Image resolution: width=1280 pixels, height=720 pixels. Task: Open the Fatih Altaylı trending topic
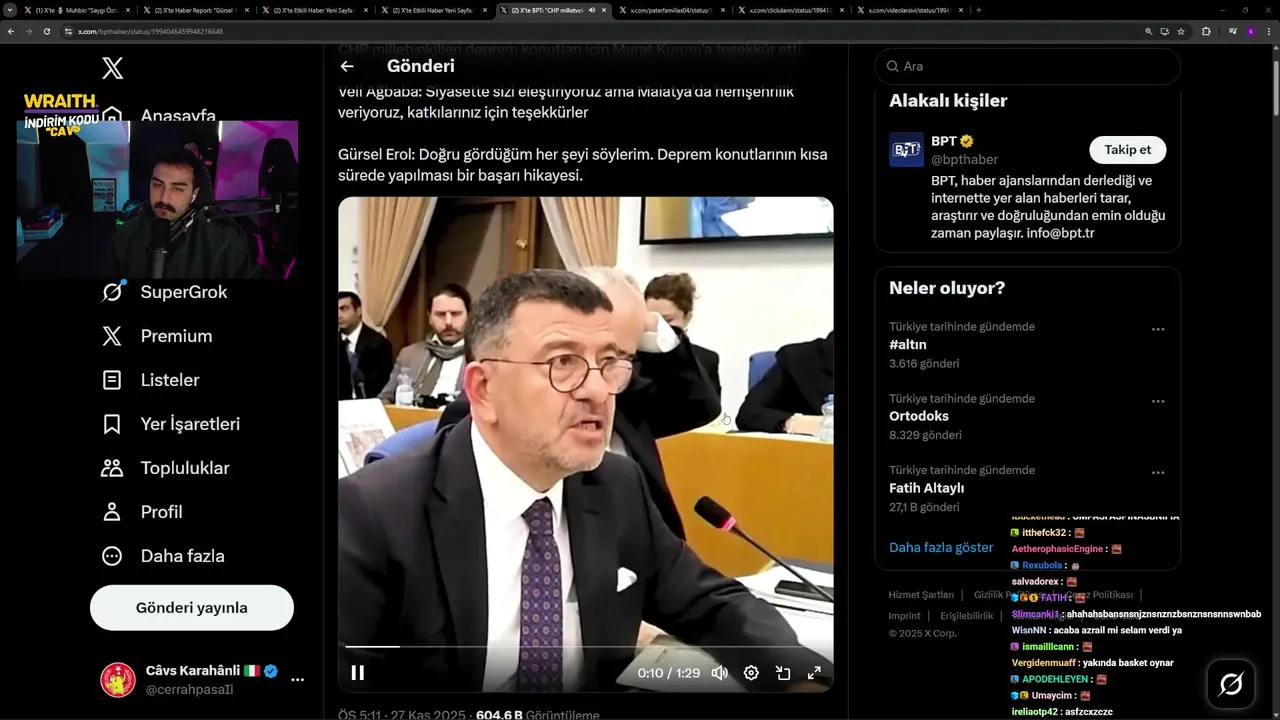point(1027,489)
